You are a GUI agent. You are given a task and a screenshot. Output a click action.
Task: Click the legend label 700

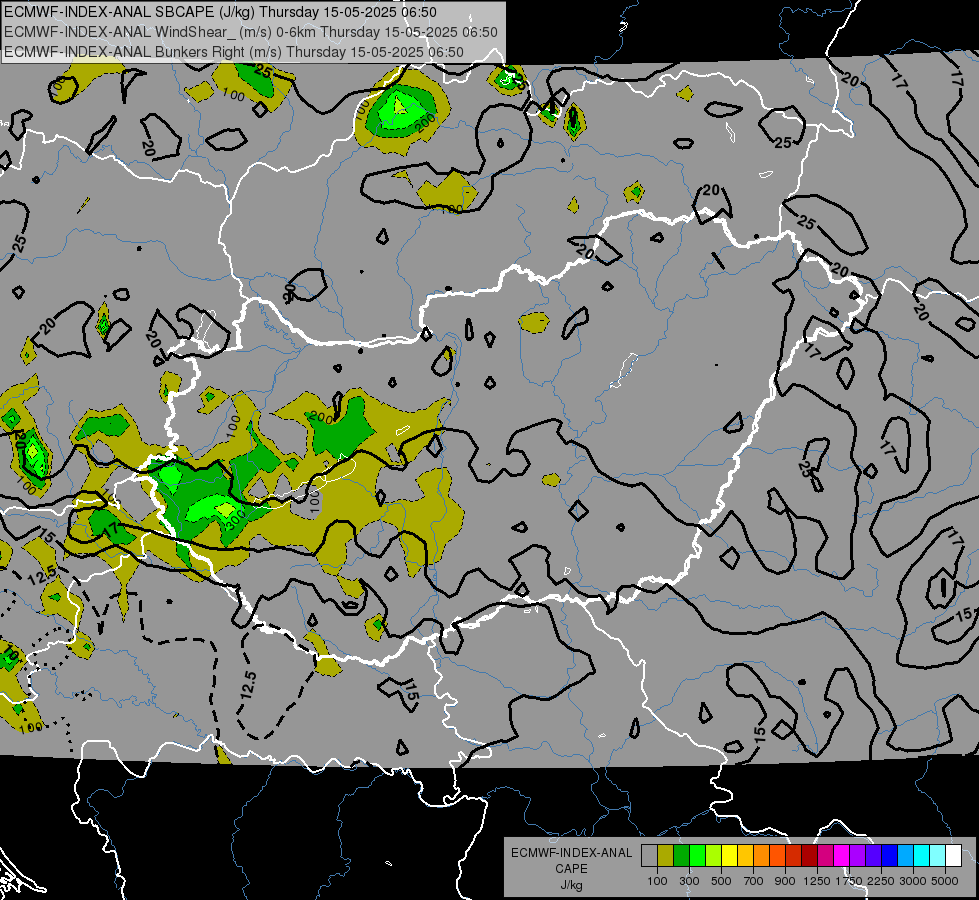pos(754,881)
